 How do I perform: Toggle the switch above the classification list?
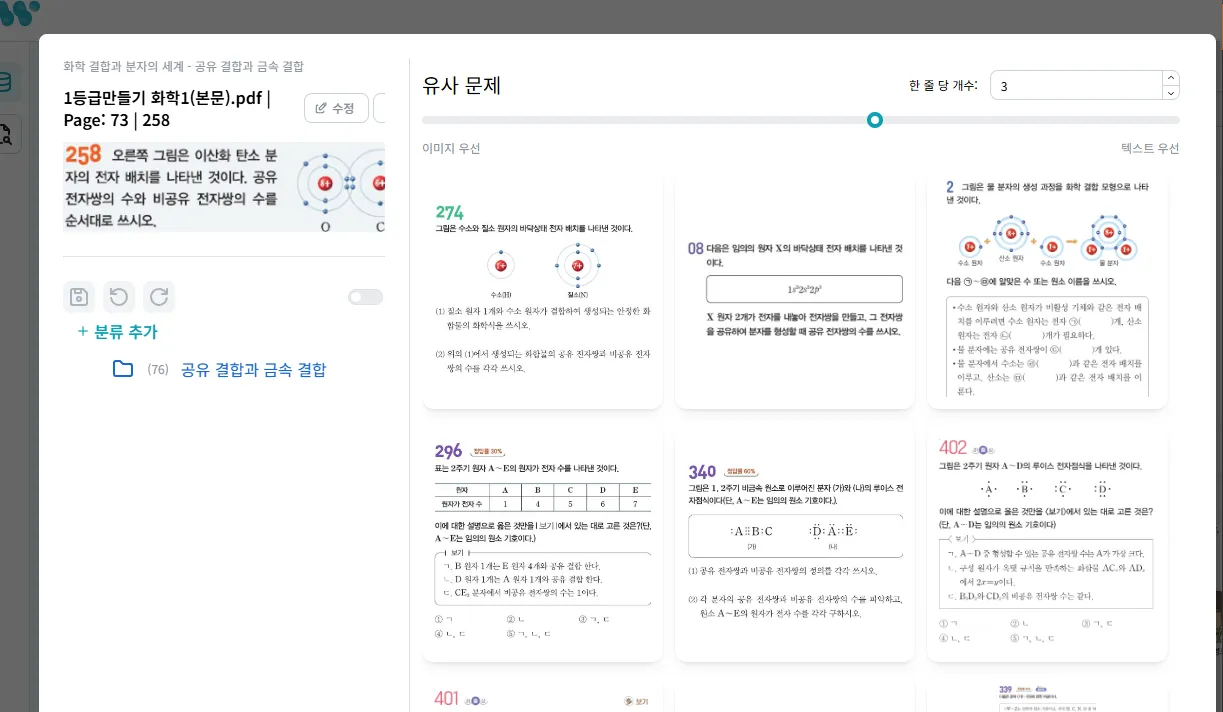365,297
